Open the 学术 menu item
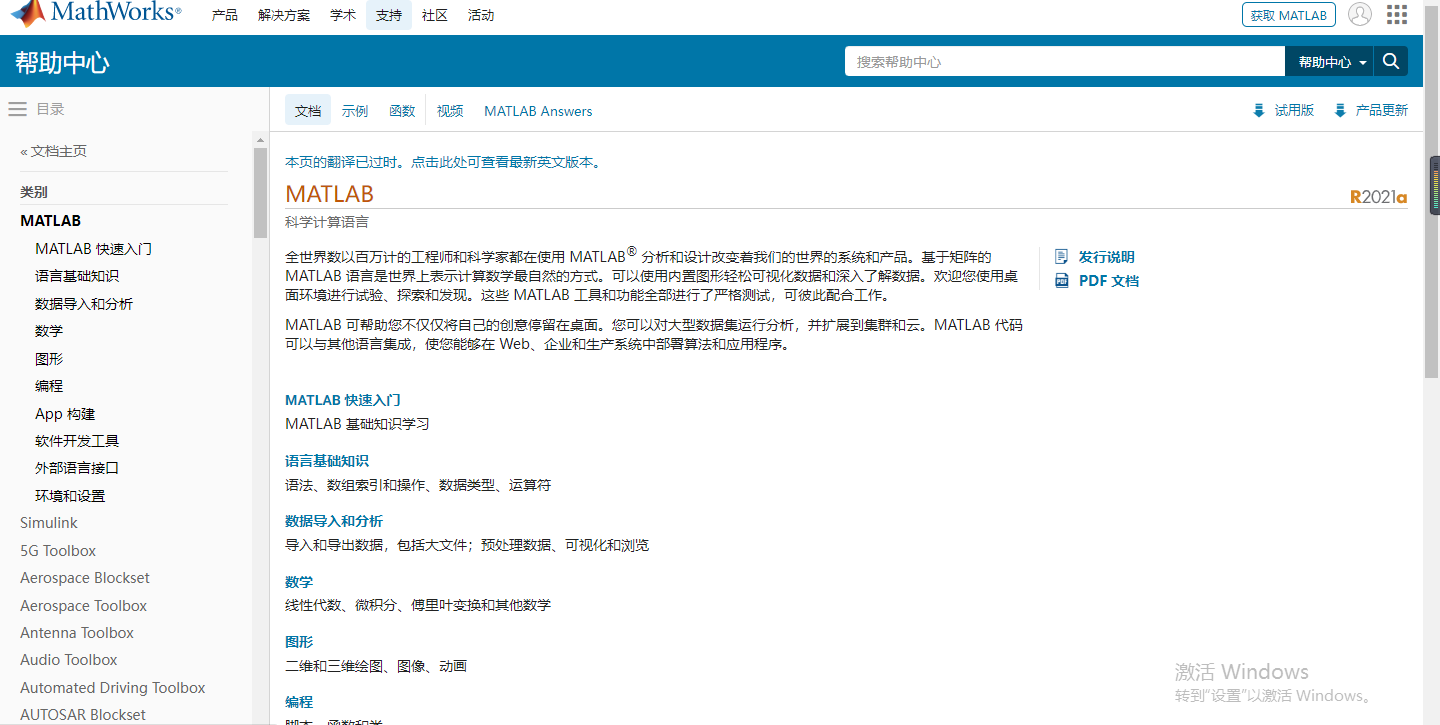Viewport: 1440px width, 725px height. (342, 14)
